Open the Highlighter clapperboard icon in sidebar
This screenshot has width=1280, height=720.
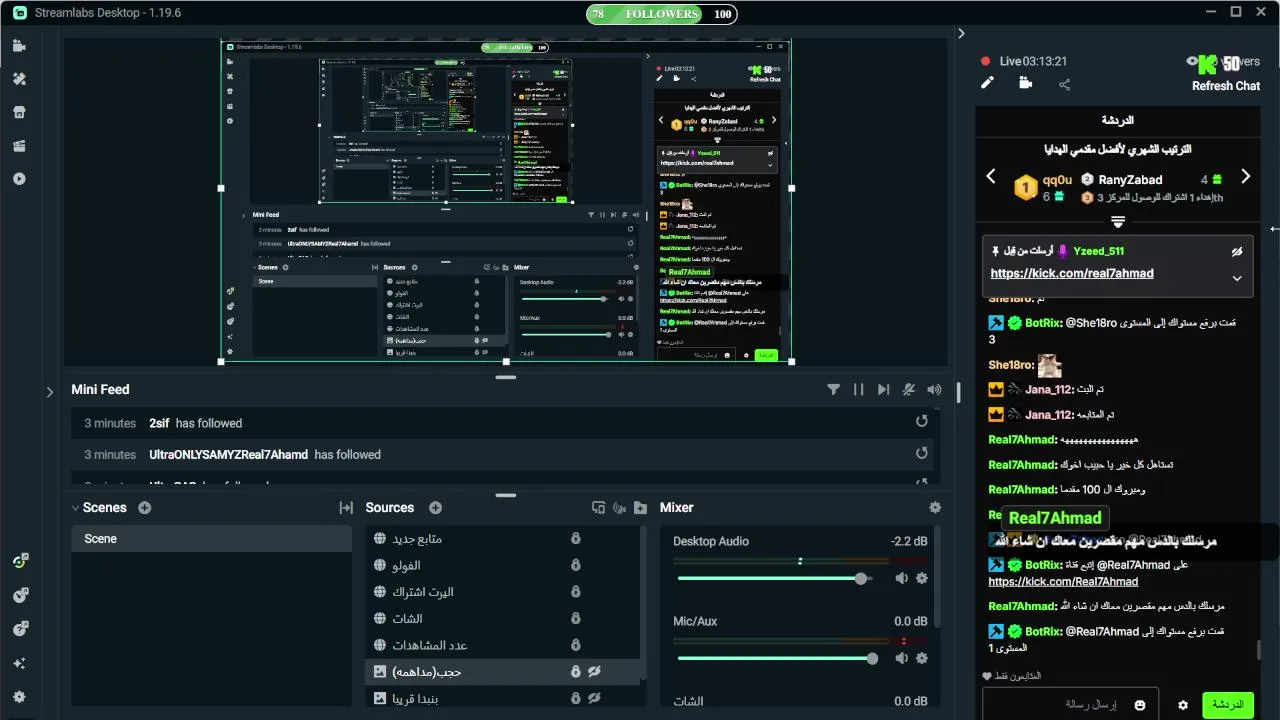(x=19, y=146)
